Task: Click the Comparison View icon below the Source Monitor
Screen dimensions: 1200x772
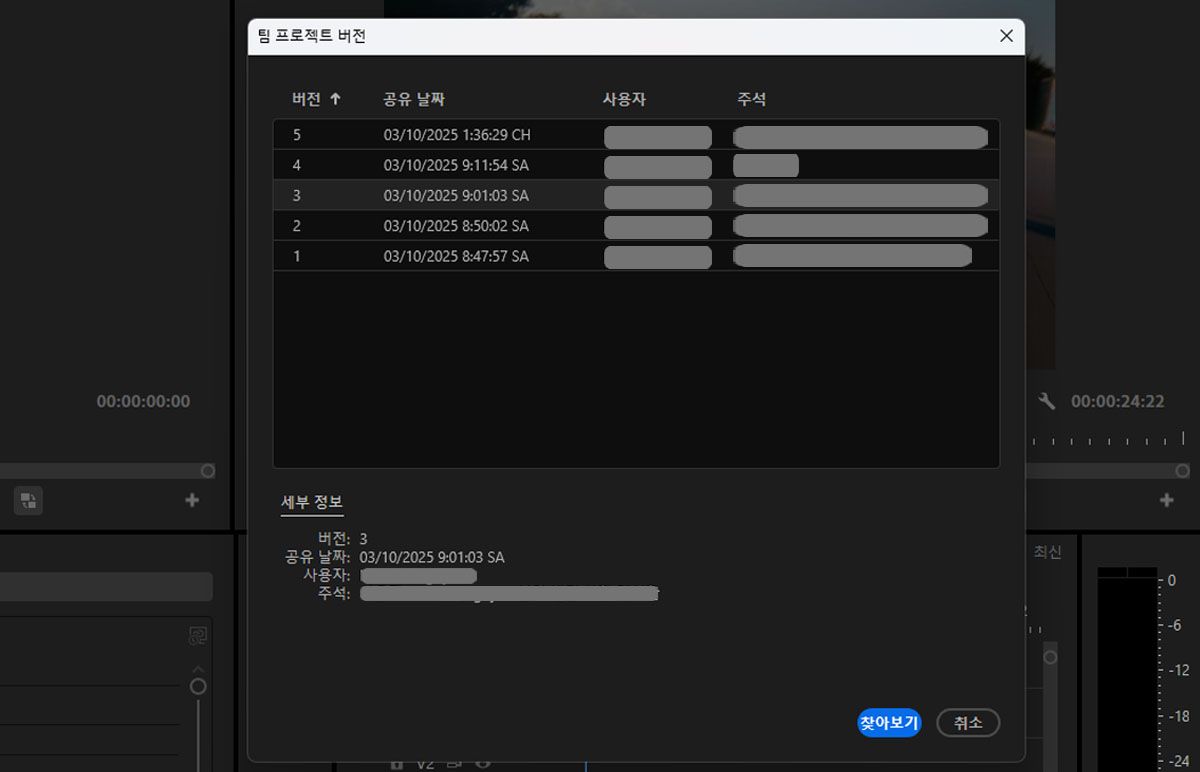Action: [x=27, y=500]
